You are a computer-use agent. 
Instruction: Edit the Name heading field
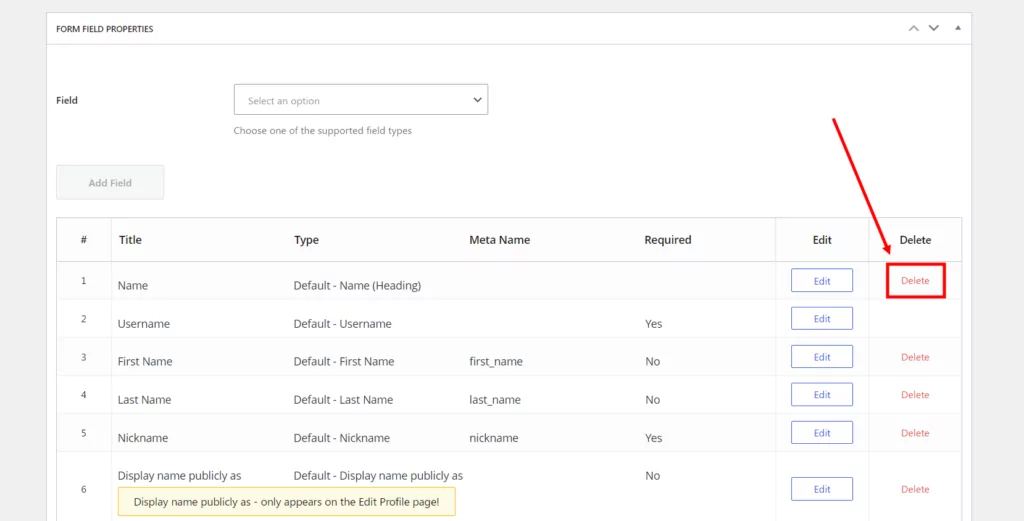(x=822, y=281)
